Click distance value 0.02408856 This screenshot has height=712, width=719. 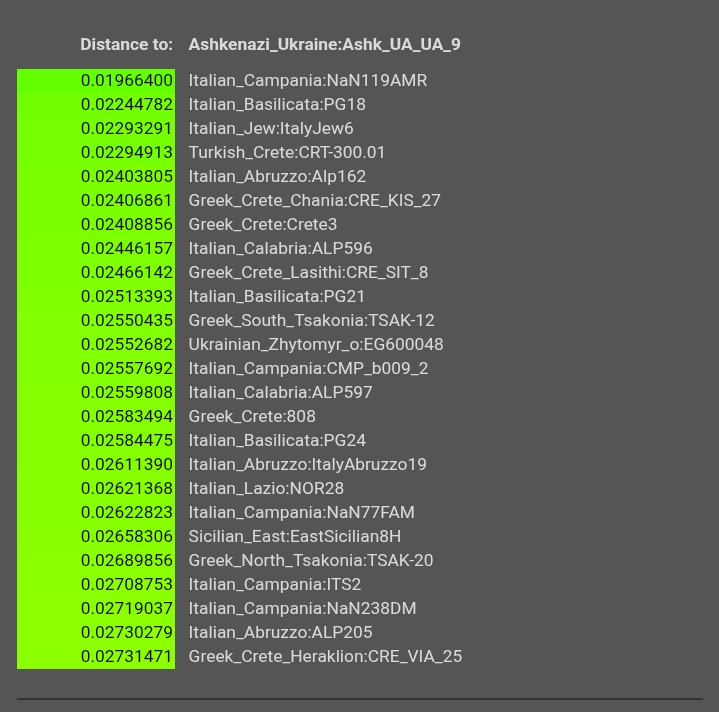pos(127,224)
